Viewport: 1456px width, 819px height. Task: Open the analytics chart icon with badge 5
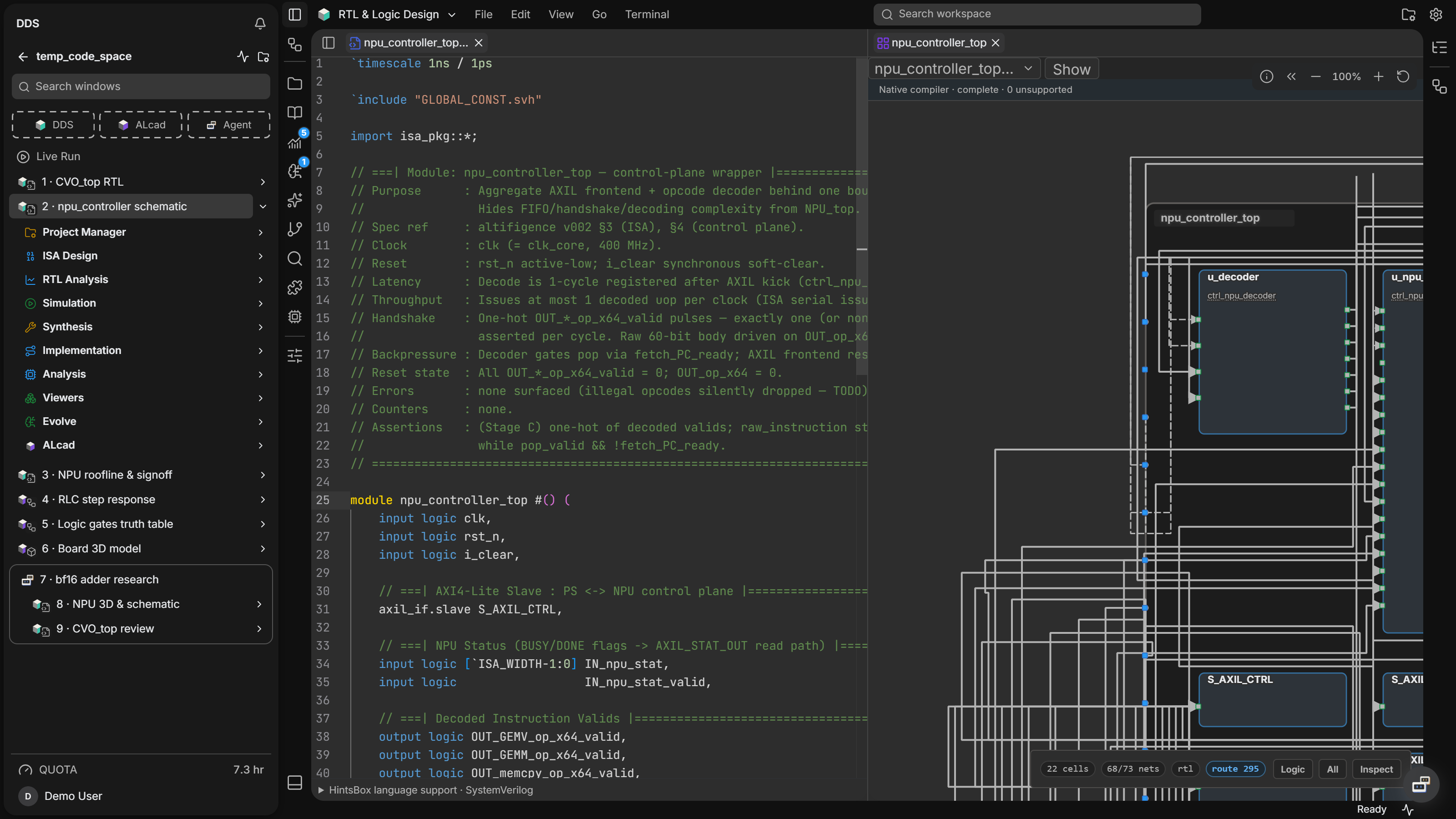tap(294, 142)
